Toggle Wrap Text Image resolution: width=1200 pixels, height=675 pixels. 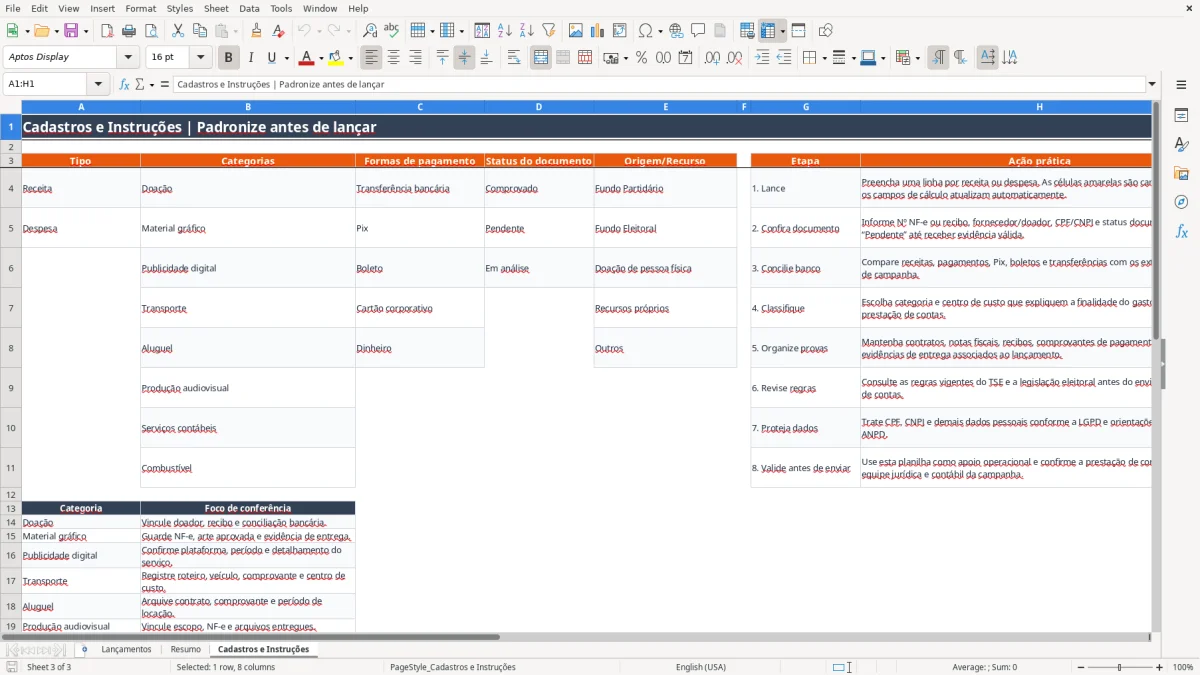pos(514,58)
